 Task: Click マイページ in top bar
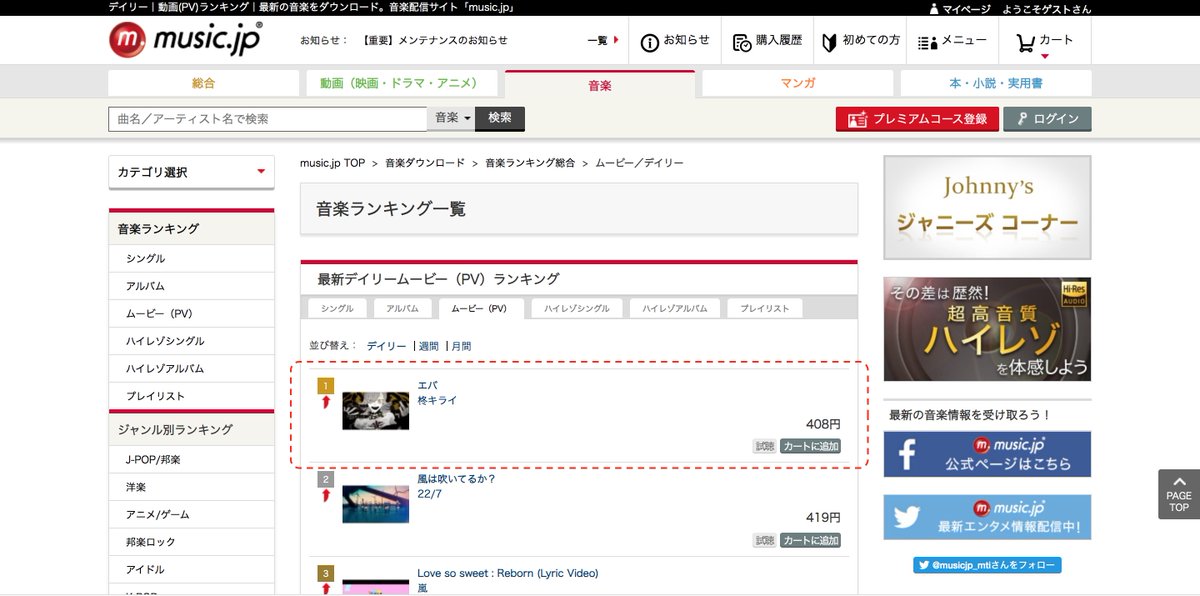click(x=960, y=8)
